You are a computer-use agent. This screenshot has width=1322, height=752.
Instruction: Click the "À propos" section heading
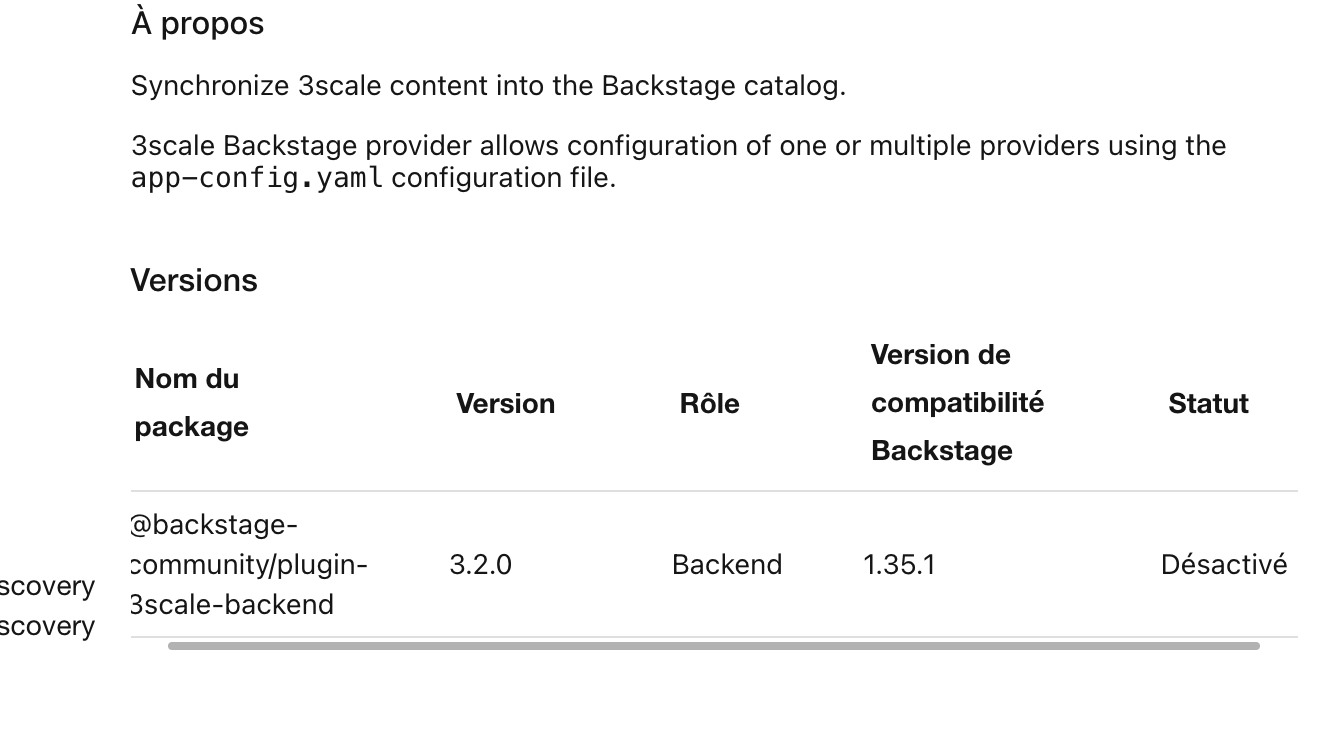click(197, 24)
